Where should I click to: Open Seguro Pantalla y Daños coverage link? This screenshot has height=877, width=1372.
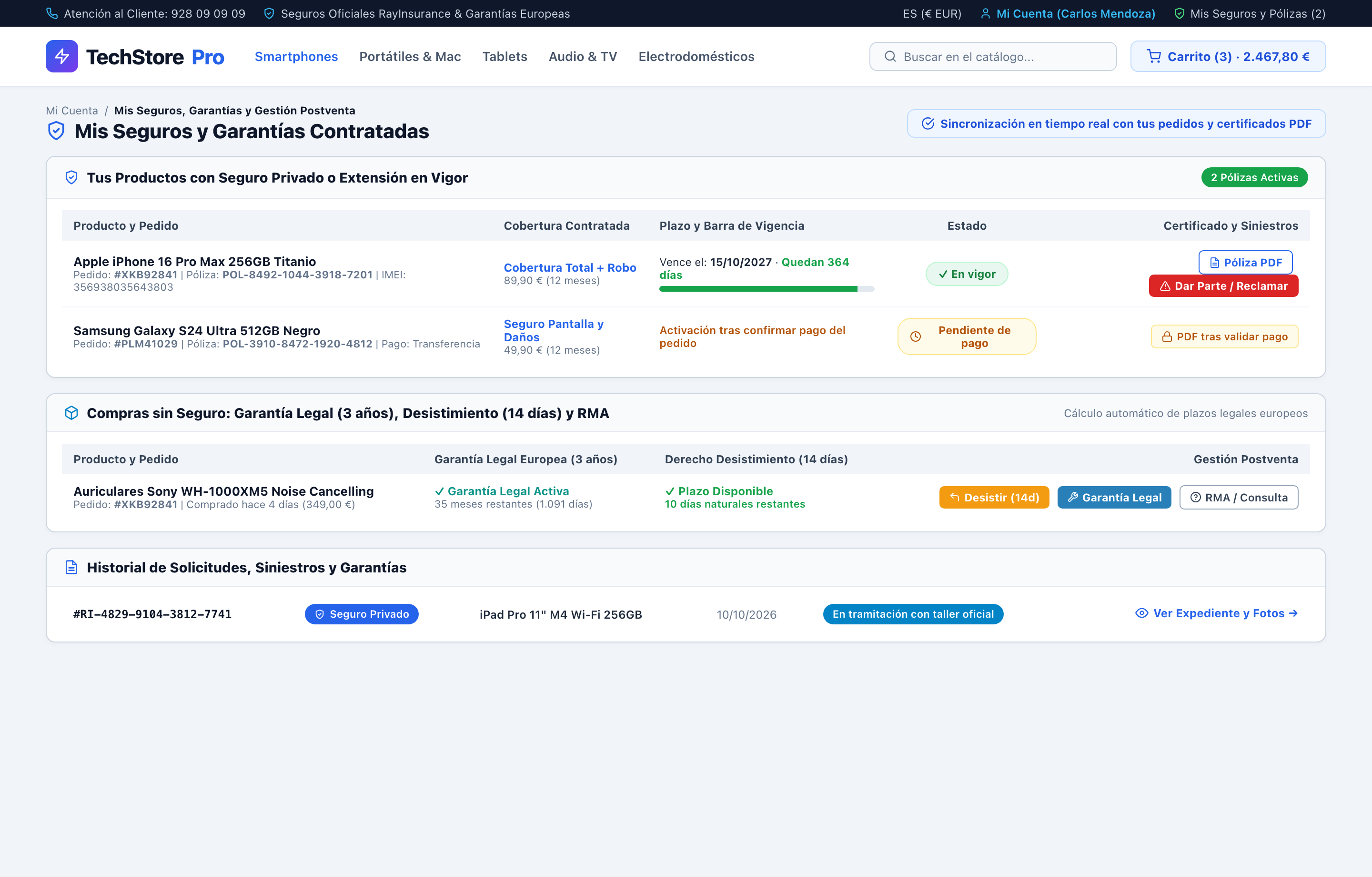[x=553, y=330]
